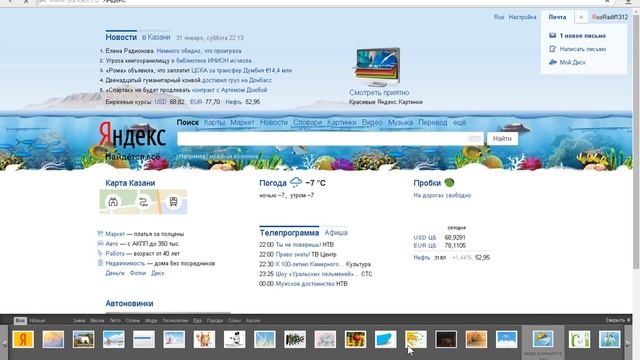This screenshot has width=640, height=360.
Task: Expand more services via ещё
Action: (460, 122)
